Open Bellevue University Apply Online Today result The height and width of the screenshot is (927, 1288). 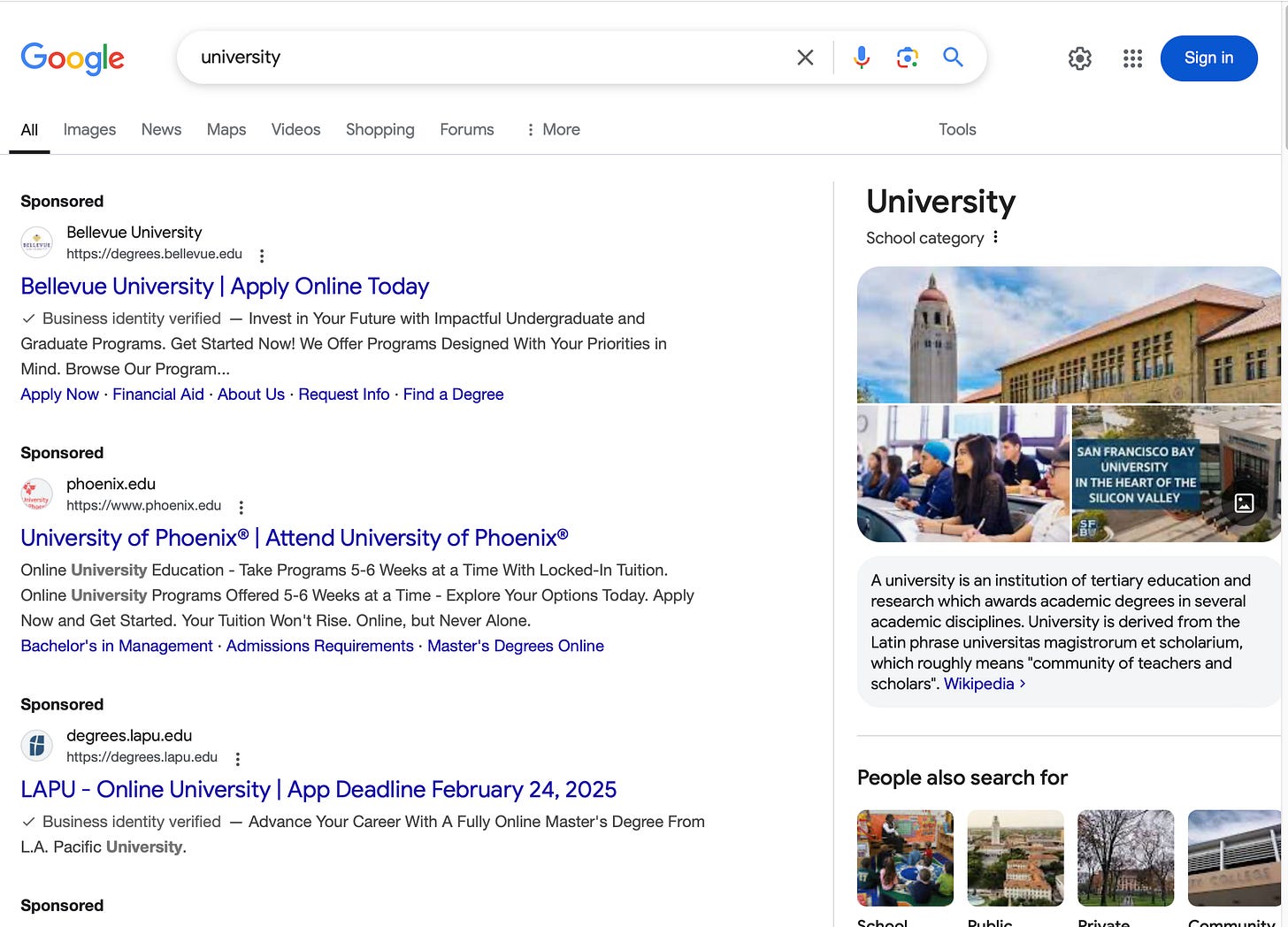(x=225, y=287)
